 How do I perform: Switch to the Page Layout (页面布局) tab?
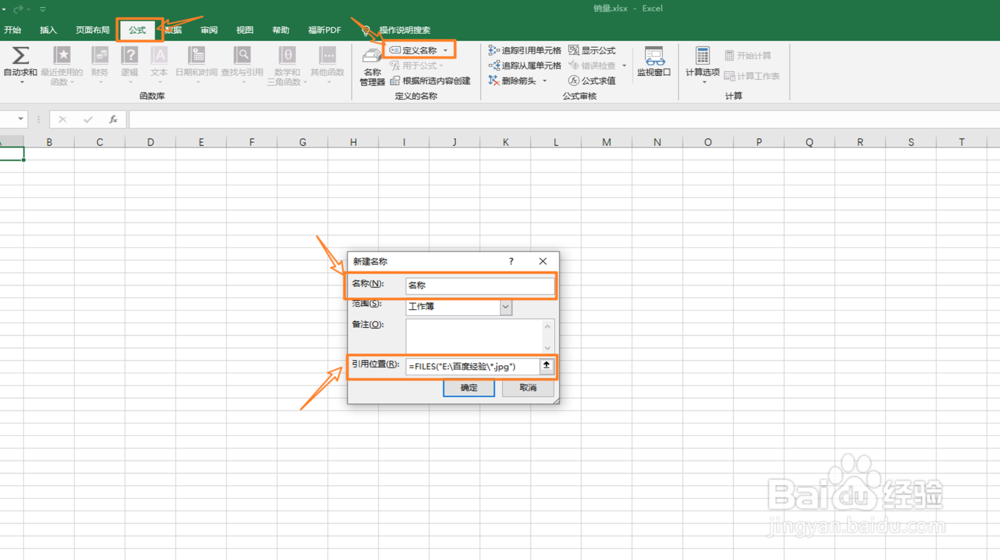click(92, 30)
